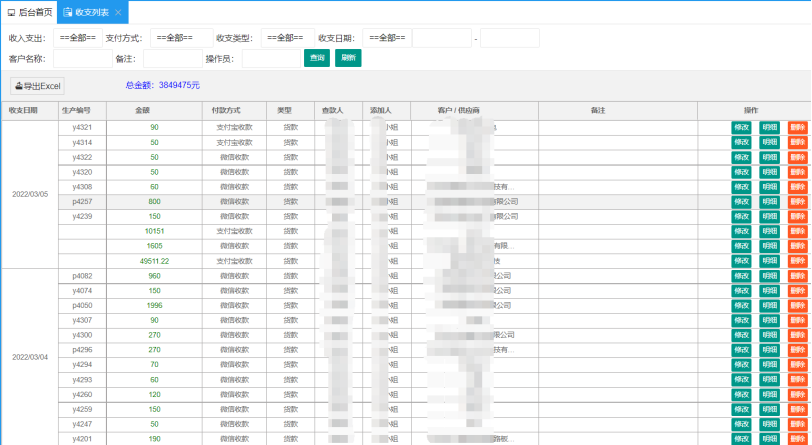
Task: Open 明细 for row y4300
Action: tap(769, 335)
